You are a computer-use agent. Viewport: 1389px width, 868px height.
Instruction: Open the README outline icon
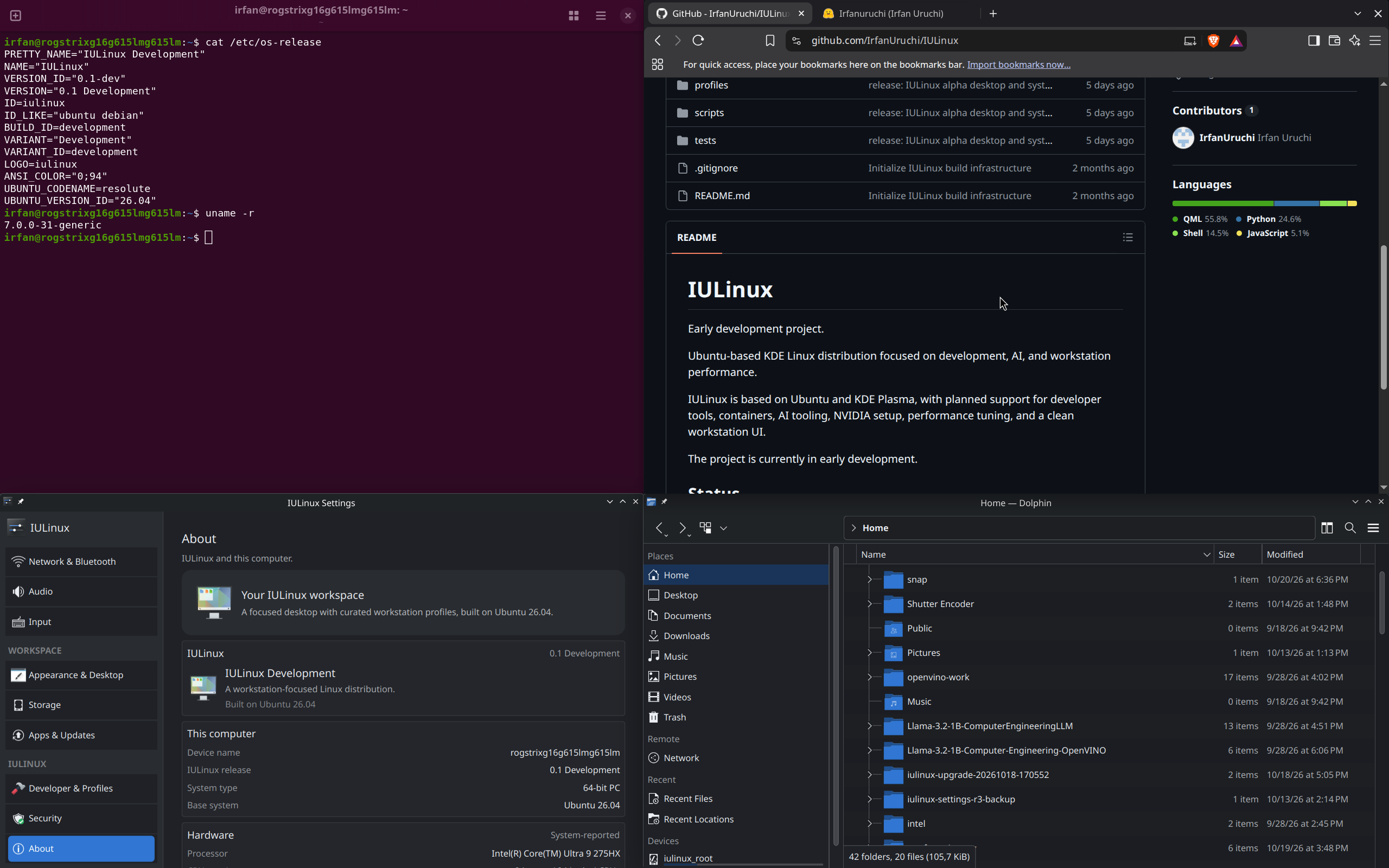(x=1127, y=237)
